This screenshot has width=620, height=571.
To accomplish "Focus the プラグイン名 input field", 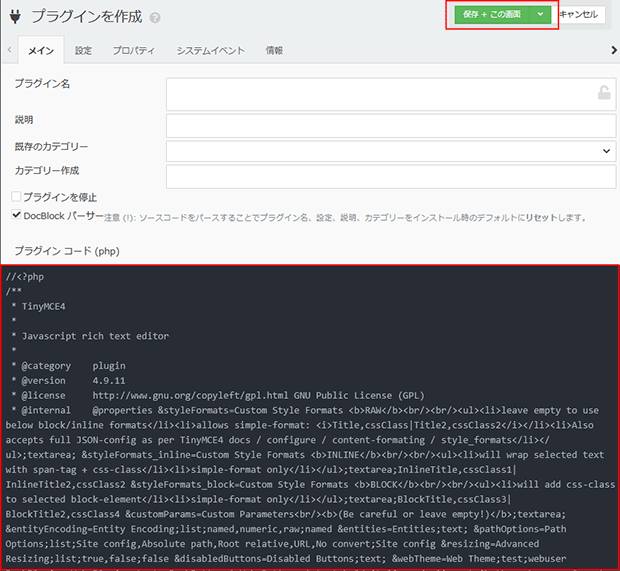I will [380, 93].
